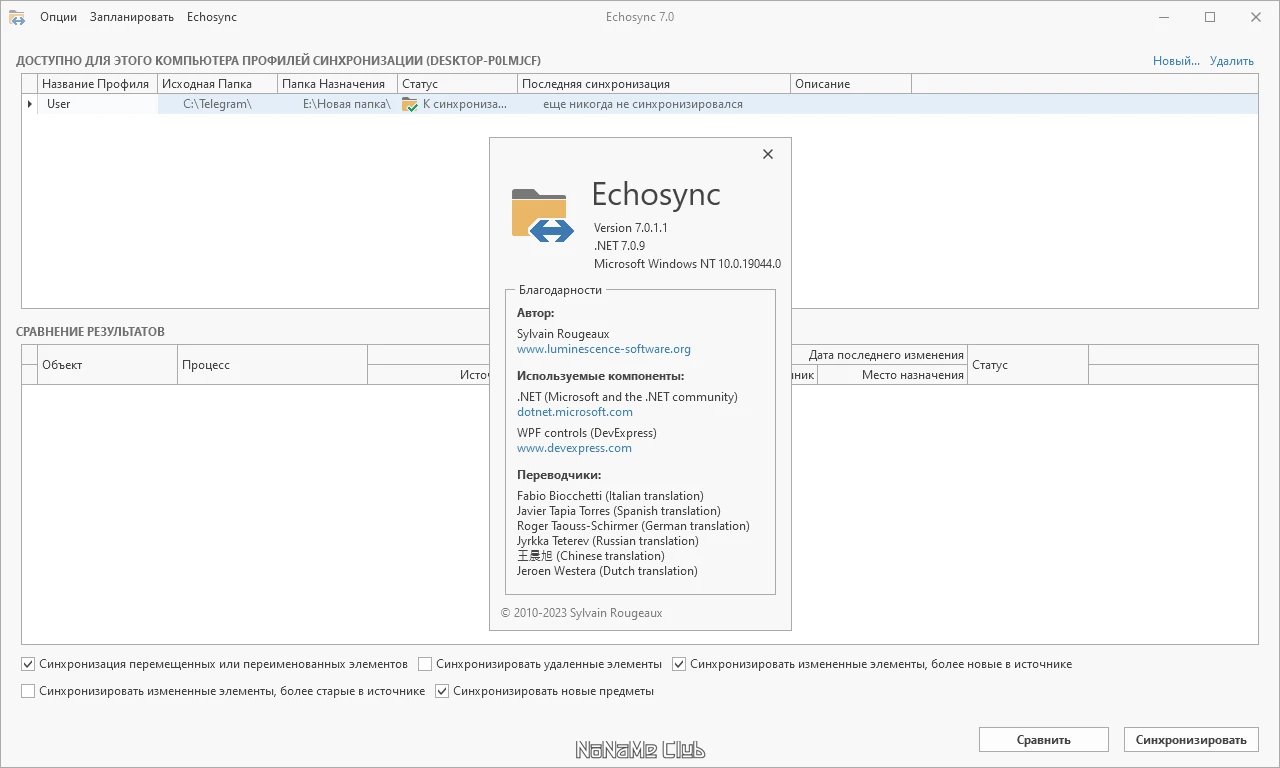Click the C:\Telegram\ source folder cell
Screen dimensions: 1280x768
click(x=218, y=104)
